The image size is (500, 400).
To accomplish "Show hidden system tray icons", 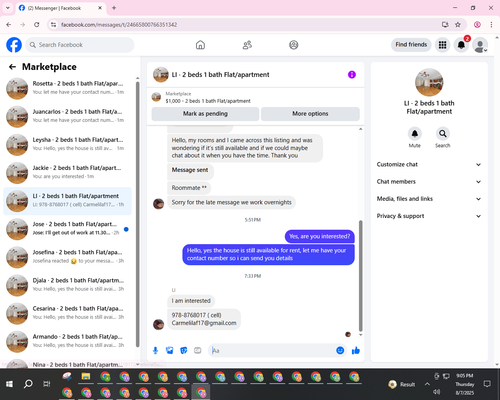I will 427,384.
